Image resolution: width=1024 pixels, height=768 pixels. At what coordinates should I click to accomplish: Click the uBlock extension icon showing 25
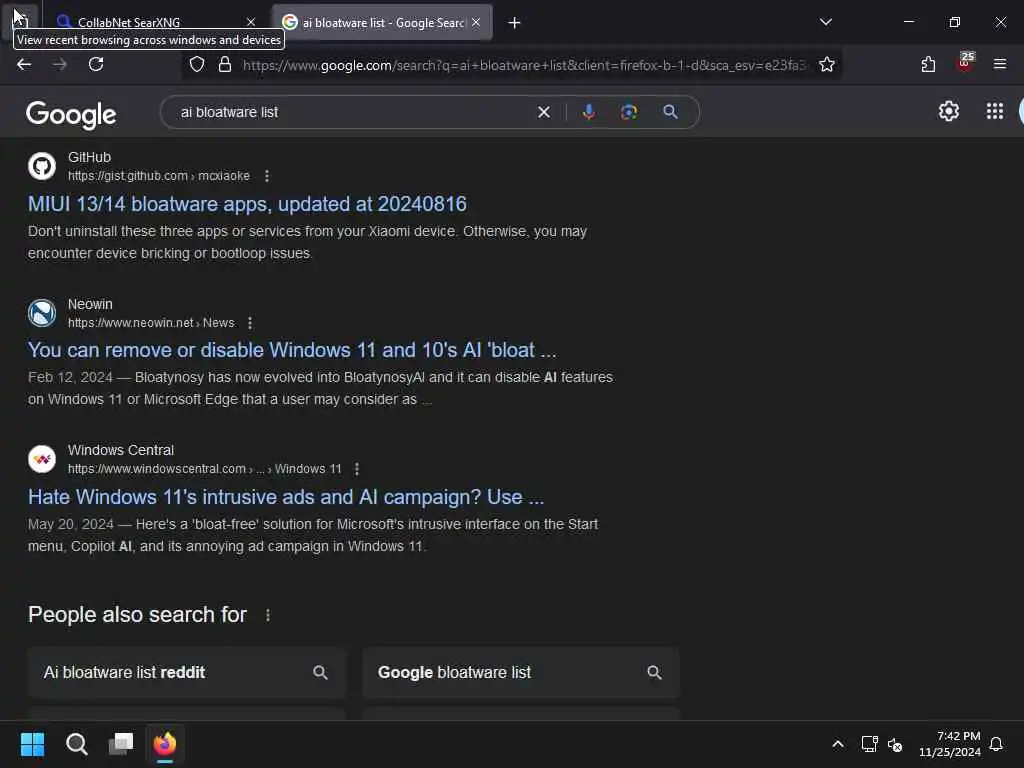pos(965,63)
